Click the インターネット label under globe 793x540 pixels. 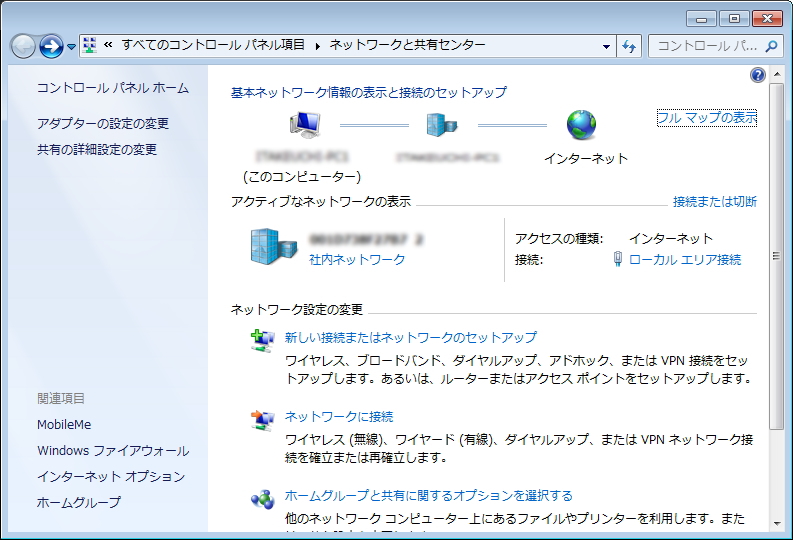point(586,159)
